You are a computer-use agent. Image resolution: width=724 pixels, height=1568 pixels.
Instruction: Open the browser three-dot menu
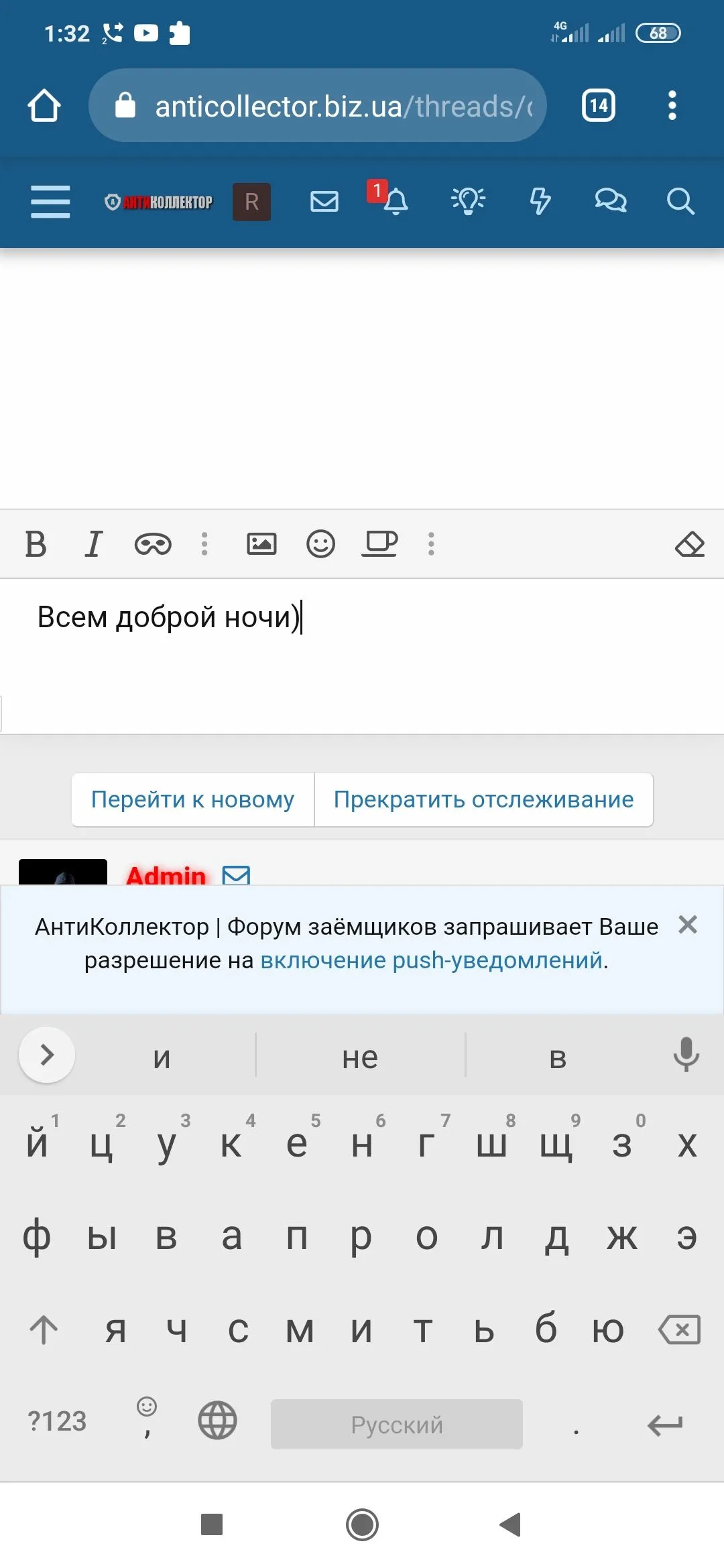click(x=672, y=105)
